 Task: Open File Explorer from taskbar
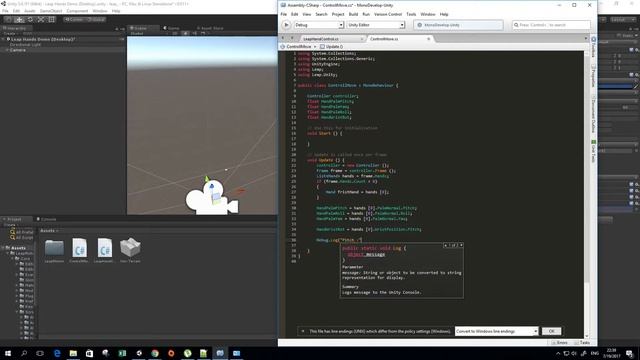pos(73,353)
